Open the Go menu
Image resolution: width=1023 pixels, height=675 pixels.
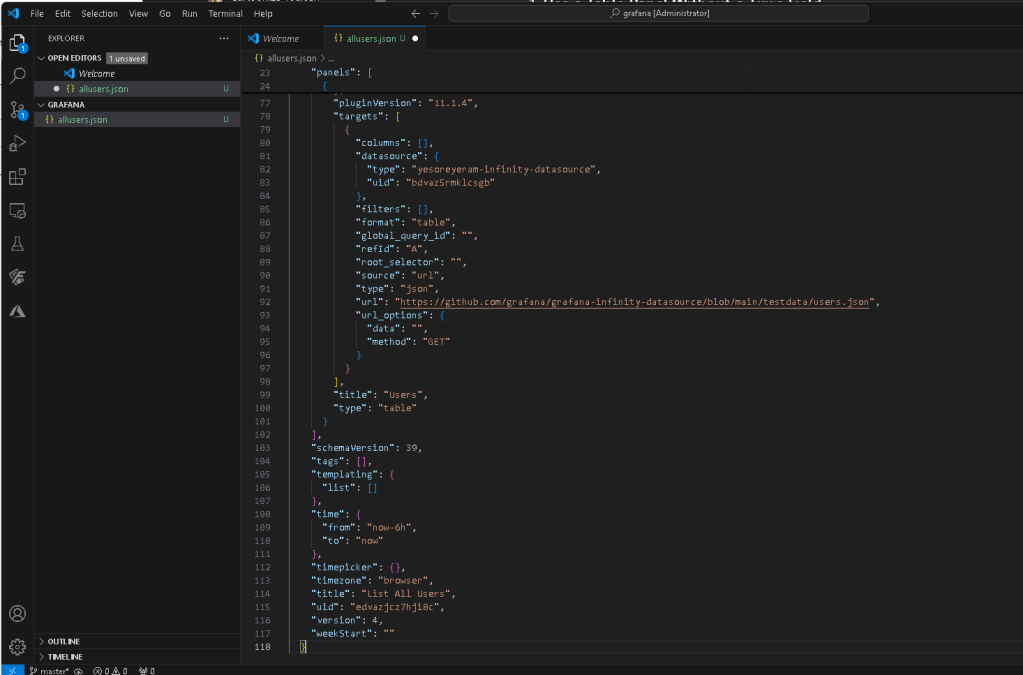tap(165, 14)
